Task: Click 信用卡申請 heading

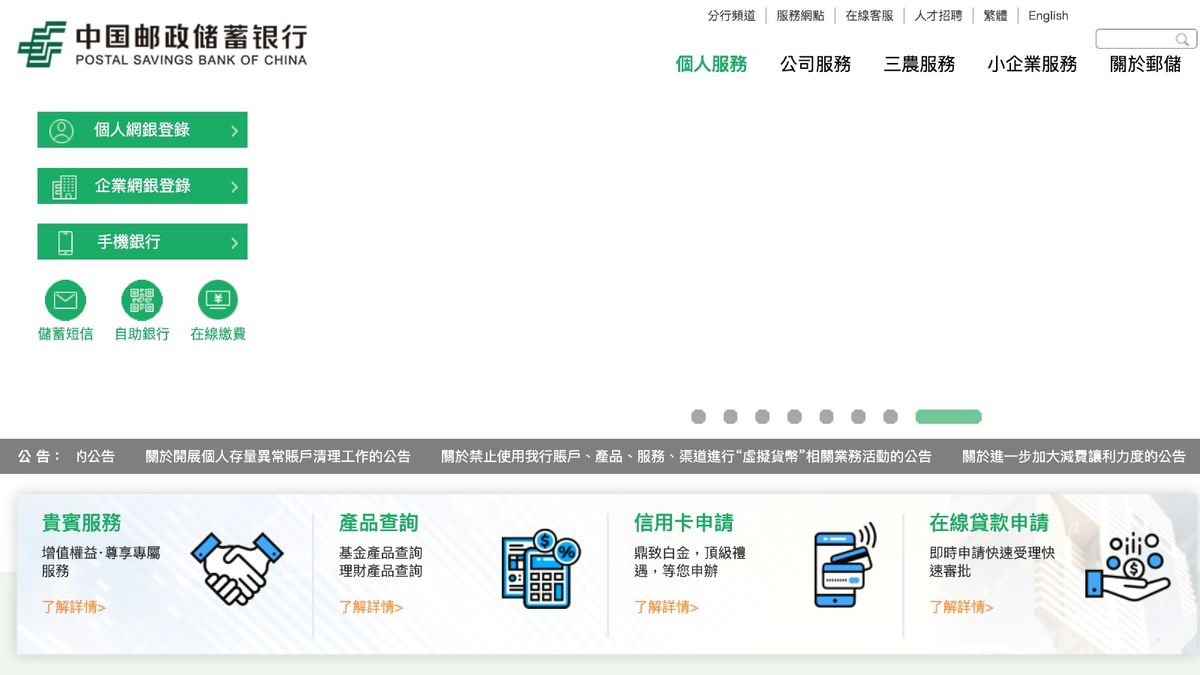Action: click(x=684, y=523)
